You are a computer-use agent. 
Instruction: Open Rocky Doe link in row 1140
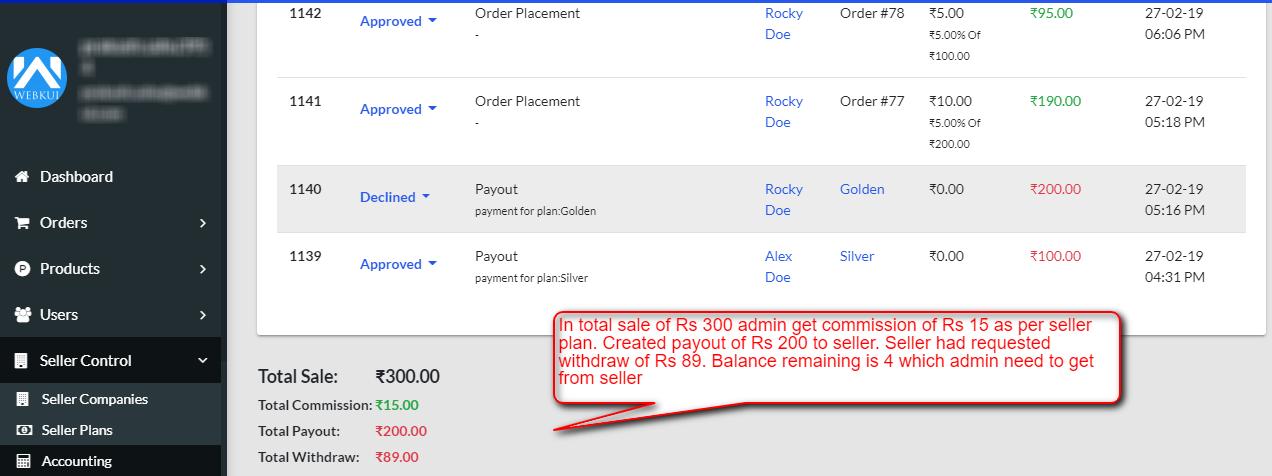point(784,200)
